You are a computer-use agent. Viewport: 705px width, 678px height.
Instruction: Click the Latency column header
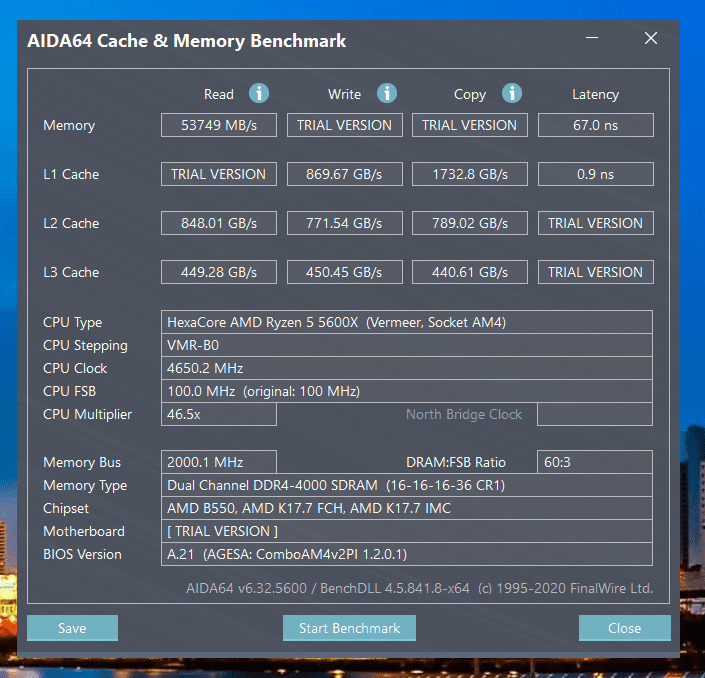click(x=595, y=94)
